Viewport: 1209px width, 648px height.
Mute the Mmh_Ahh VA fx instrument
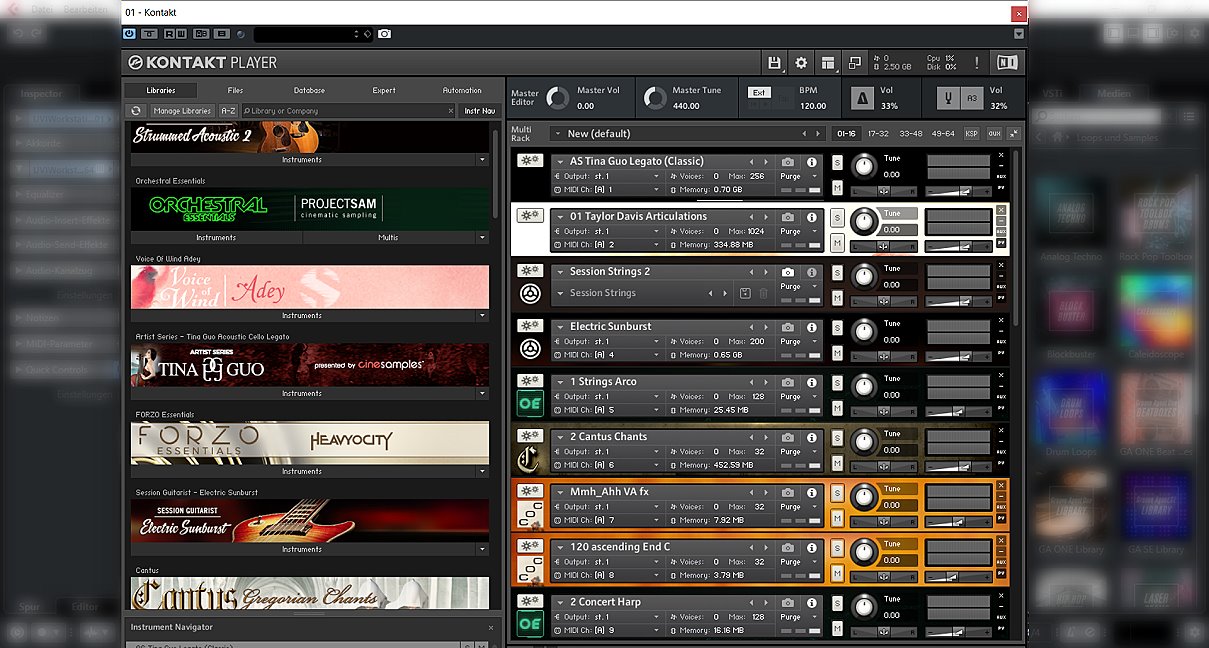pos(837,519)
